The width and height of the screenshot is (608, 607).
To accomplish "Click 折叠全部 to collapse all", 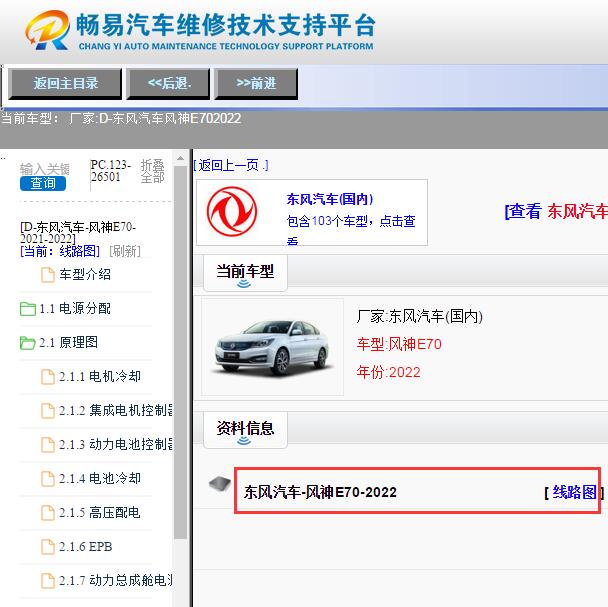I will (x=152, y=171).
